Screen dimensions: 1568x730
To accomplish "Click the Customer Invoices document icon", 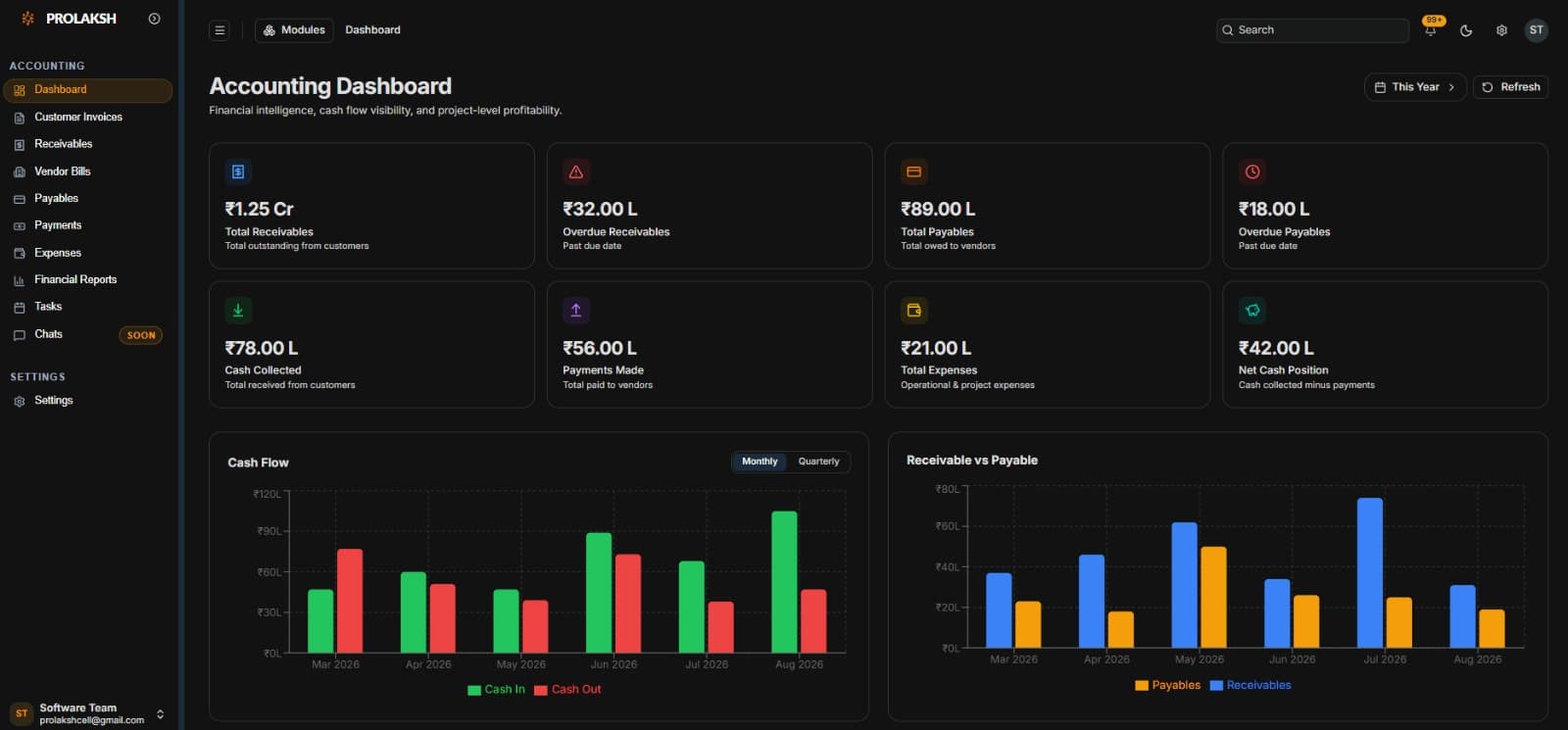I will point(20,118).
